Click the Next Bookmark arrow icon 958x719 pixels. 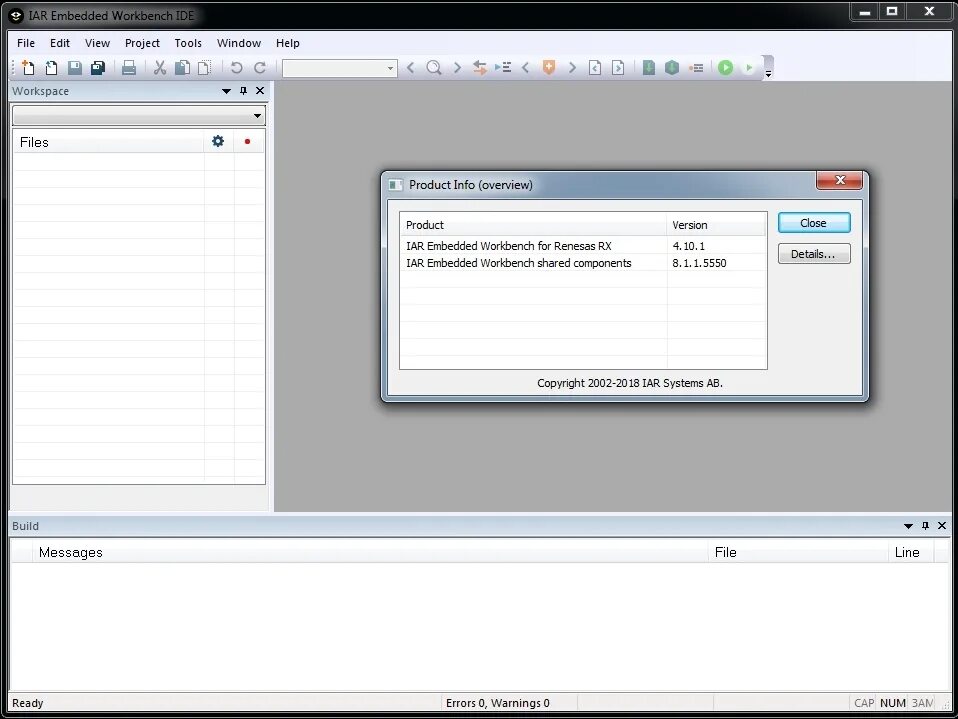point(572,68)
